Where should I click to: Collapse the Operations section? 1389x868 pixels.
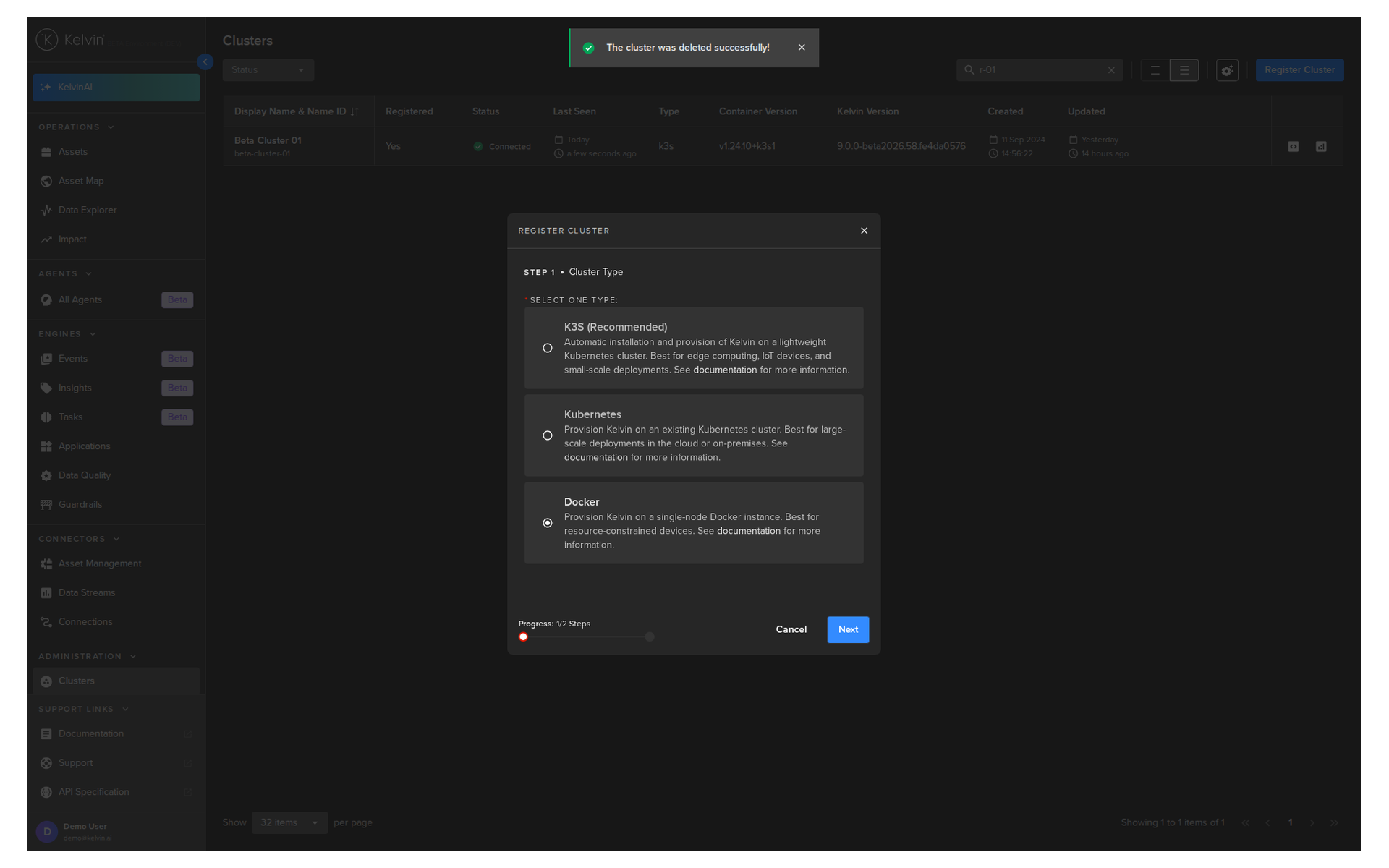111,127
